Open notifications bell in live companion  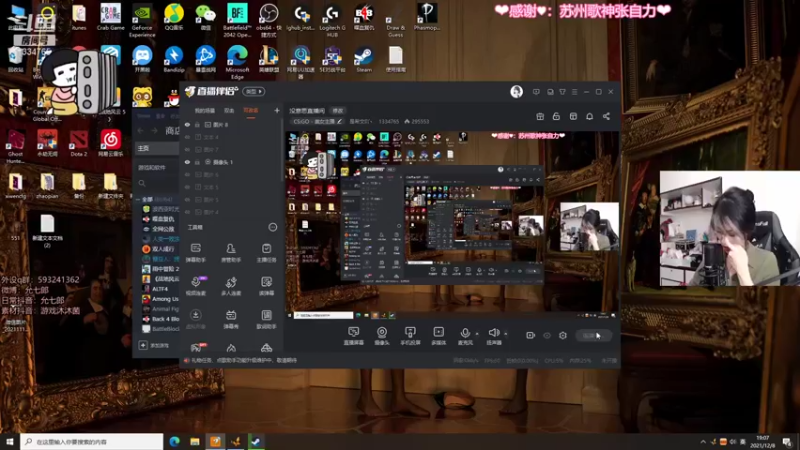[x=589, y=116]
